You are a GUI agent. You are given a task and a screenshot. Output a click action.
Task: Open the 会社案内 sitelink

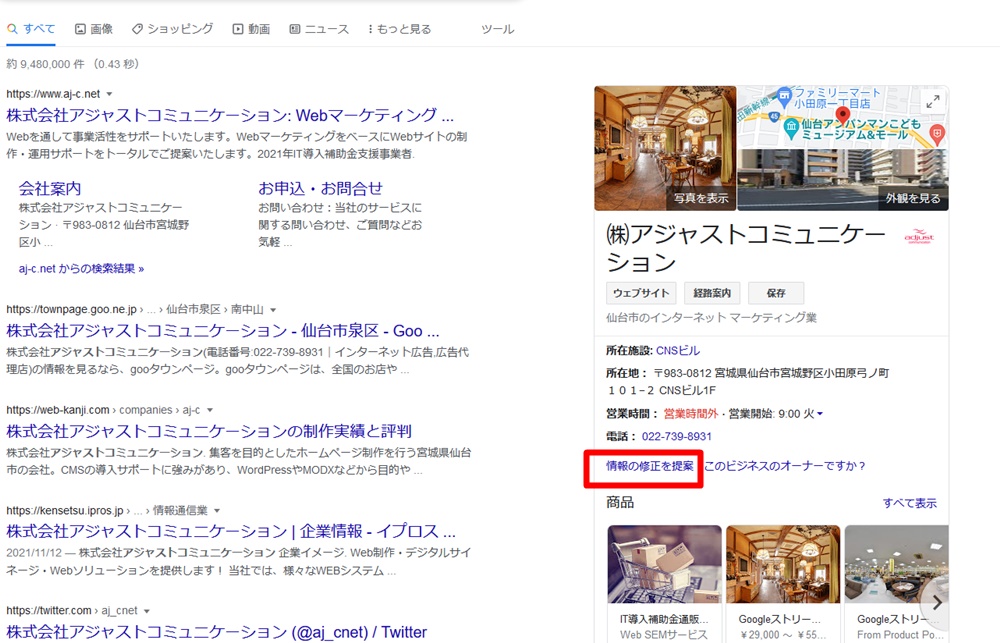(50, 188)
